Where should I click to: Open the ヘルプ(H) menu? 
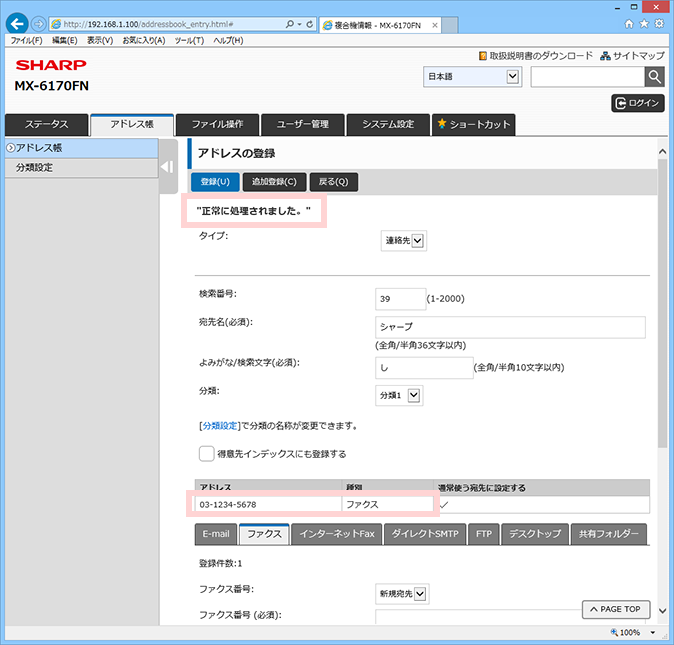[x=228, y=40]
